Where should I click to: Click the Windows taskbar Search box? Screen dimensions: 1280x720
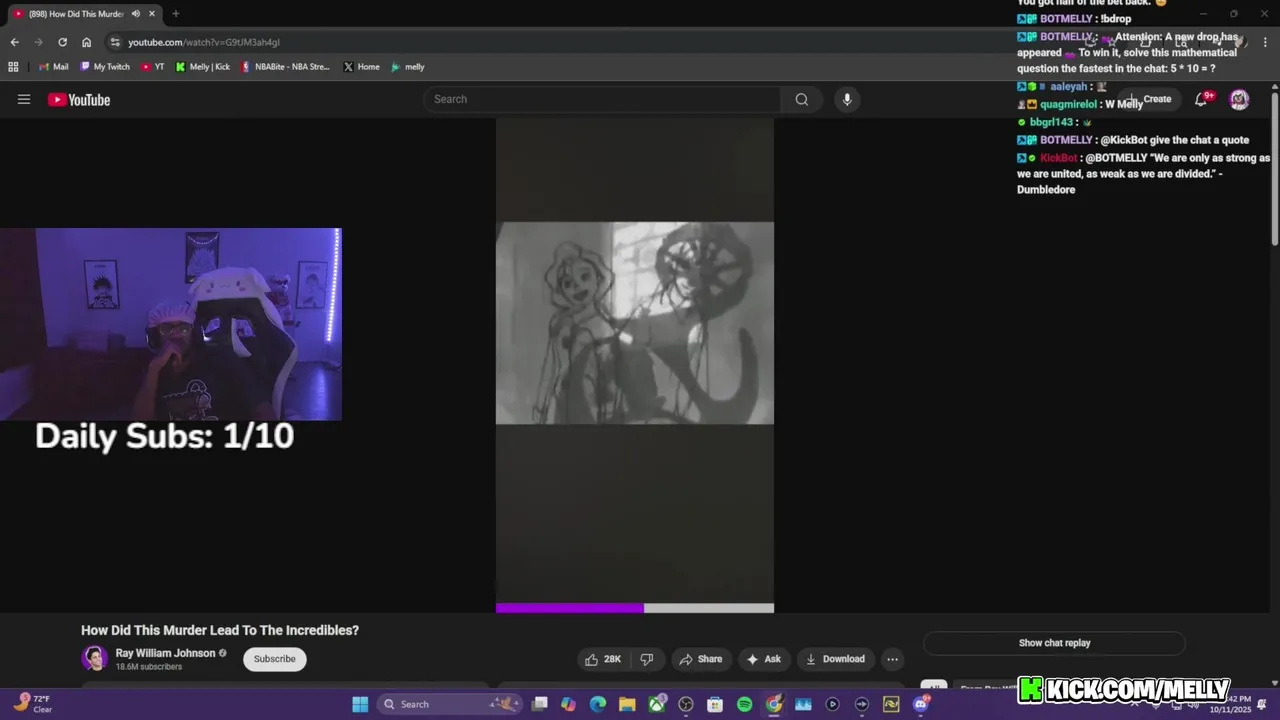(450, 704)
